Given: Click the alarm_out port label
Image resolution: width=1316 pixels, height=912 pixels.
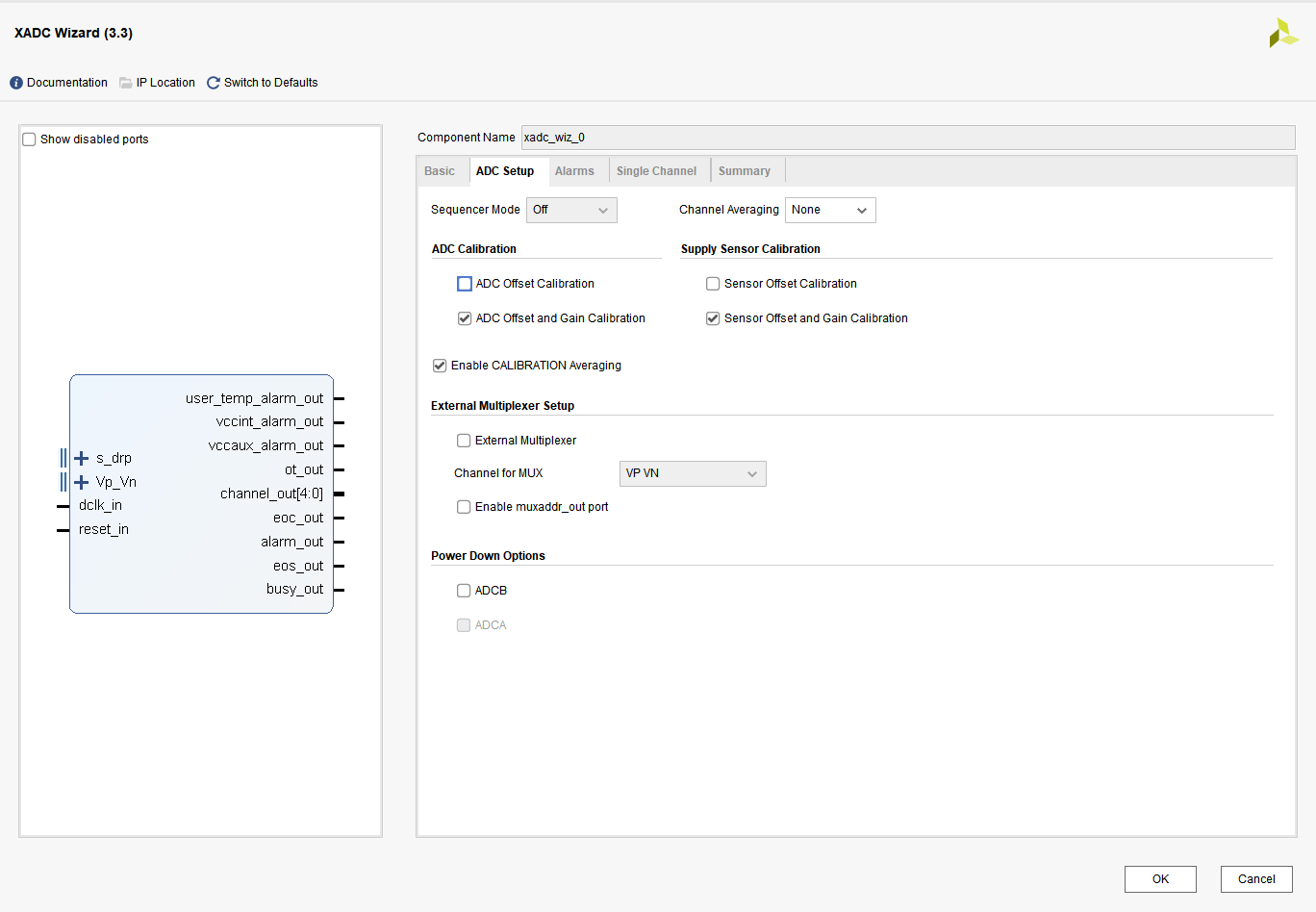Looking at the screenshot, I should [x=292, y=542].
